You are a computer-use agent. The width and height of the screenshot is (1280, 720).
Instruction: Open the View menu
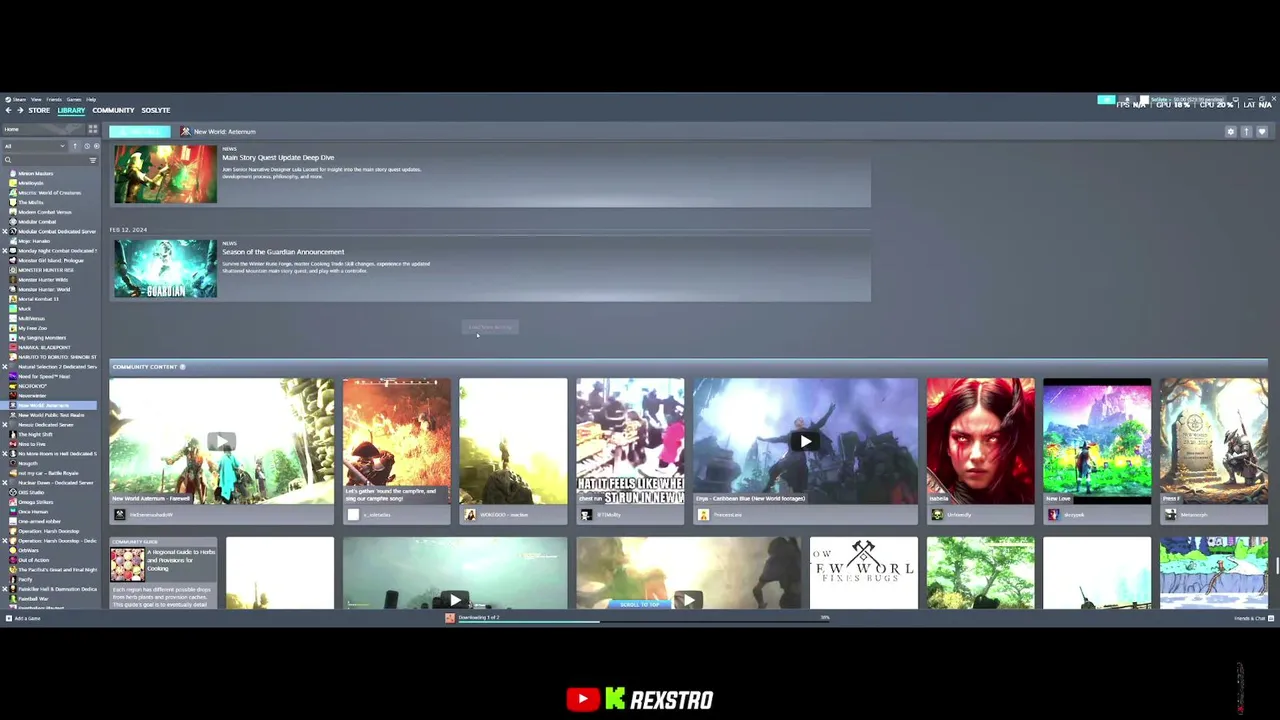tap(36, 99)
